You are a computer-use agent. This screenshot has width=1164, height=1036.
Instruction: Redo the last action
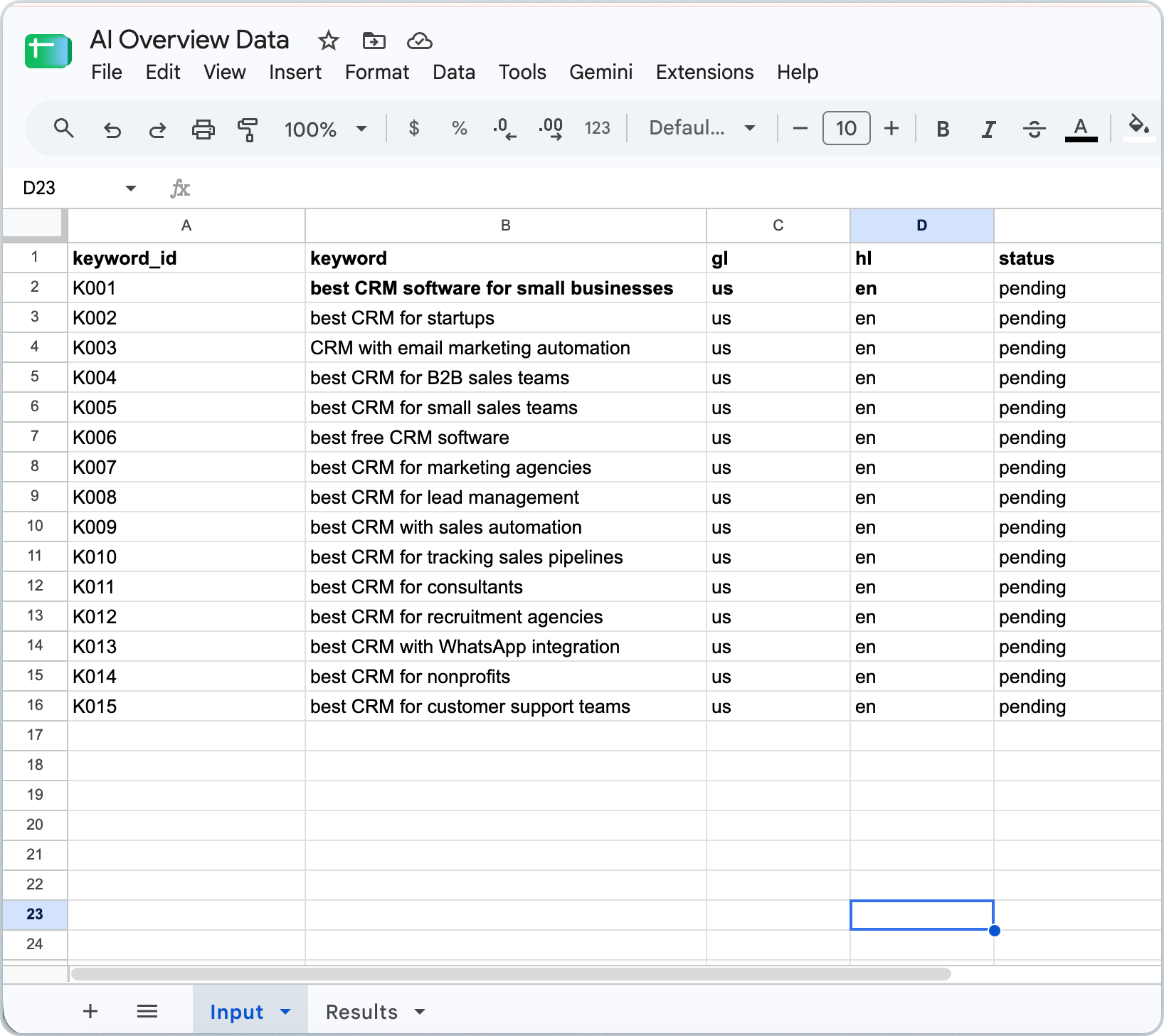(x=157, y=129)
